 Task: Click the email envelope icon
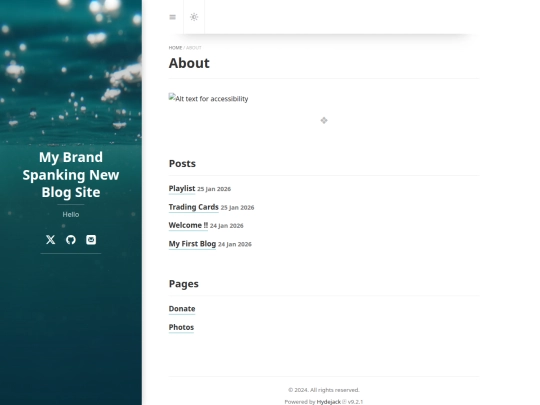pos(91,240)
